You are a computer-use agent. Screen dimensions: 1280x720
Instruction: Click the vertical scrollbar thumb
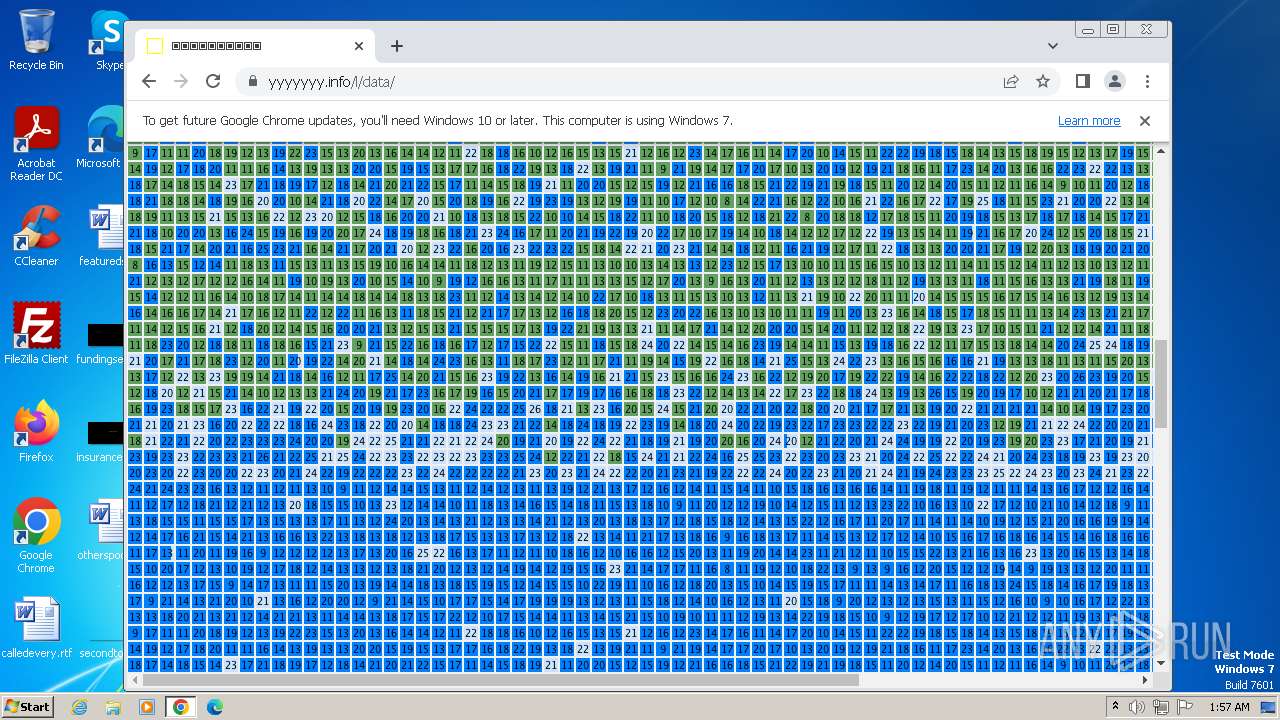tap(1161, 383)
